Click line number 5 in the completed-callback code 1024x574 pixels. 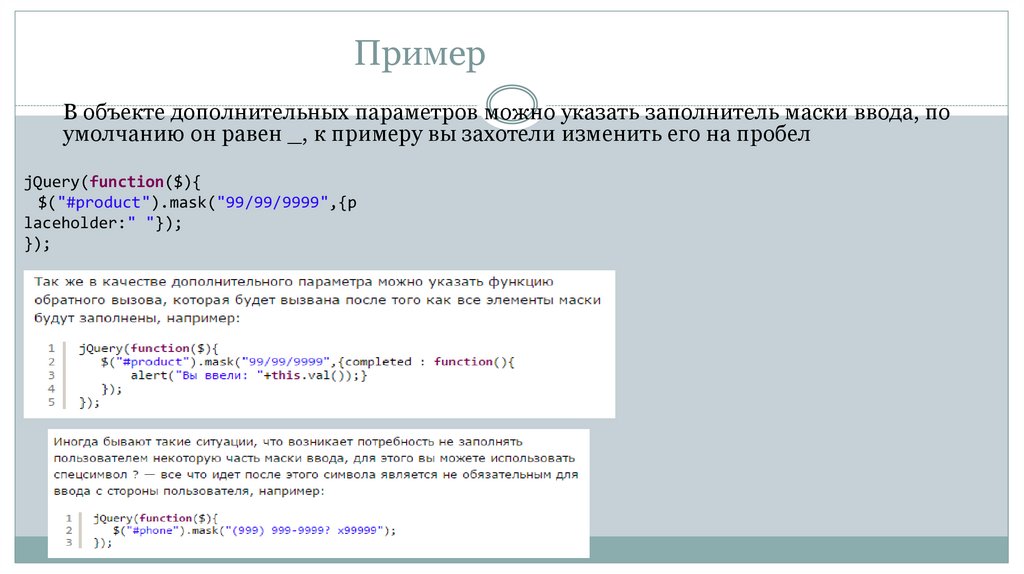[x=51, y=402]
